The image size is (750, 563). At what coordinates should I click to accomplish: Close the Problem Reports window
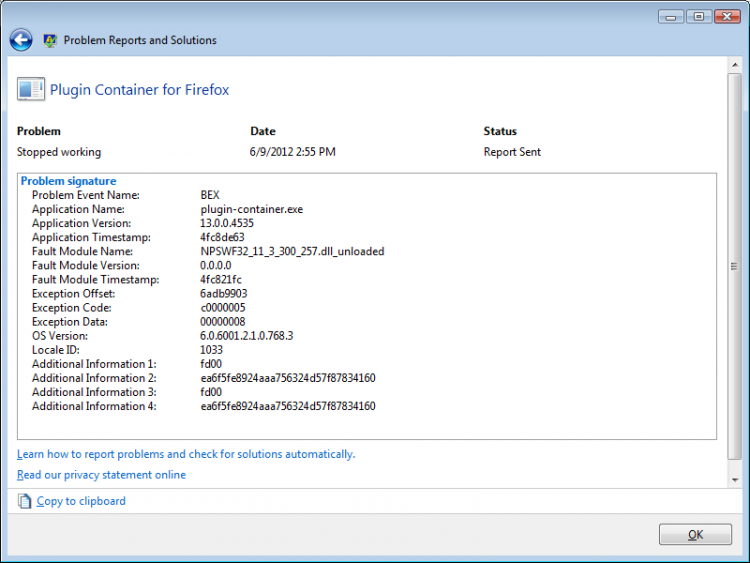pos(727,17)
